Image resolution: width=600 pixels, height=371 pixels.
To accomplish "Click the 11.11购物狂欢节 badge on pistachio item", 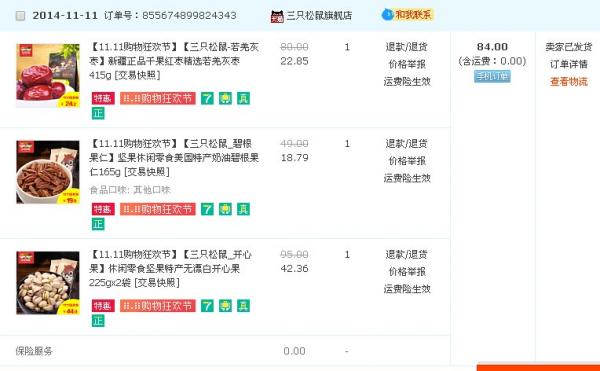I will point(158,306).
